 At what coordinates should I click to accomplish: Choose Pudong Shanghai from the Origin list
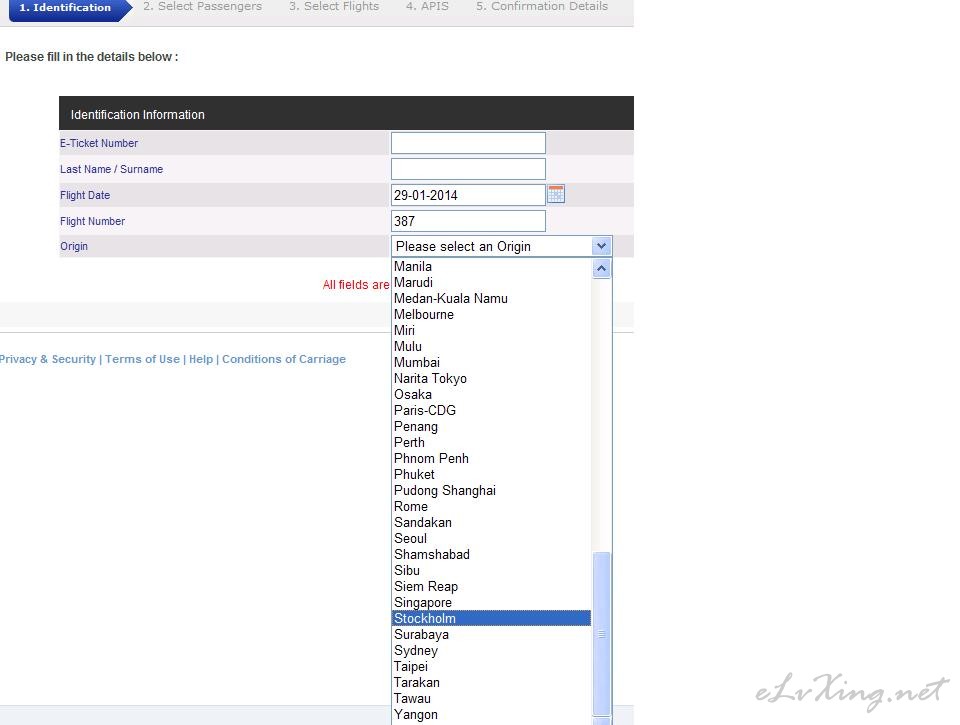[x=492, y=490]
